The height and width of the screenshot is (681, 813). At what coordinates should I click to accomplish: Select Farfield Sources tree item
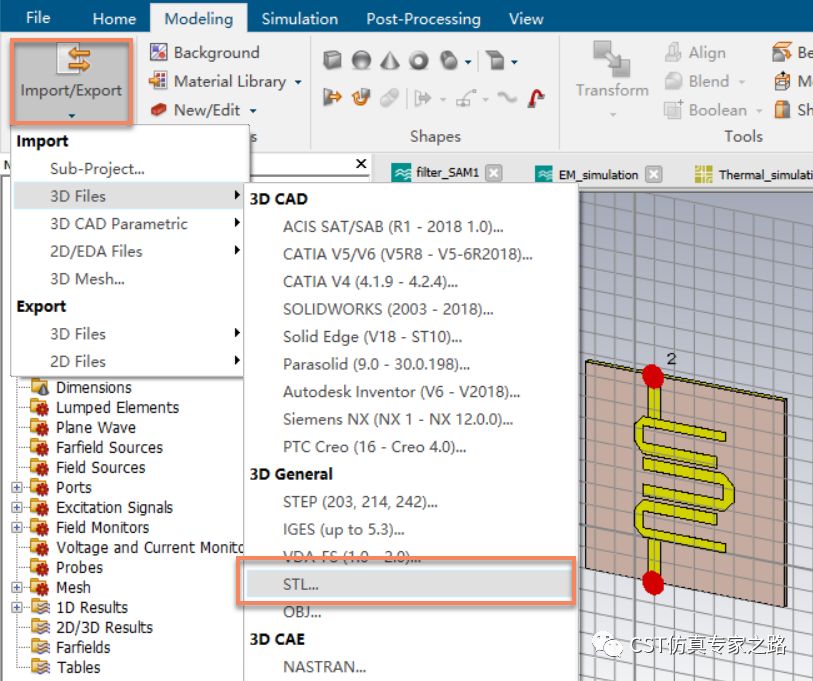[x=109, y=447]
